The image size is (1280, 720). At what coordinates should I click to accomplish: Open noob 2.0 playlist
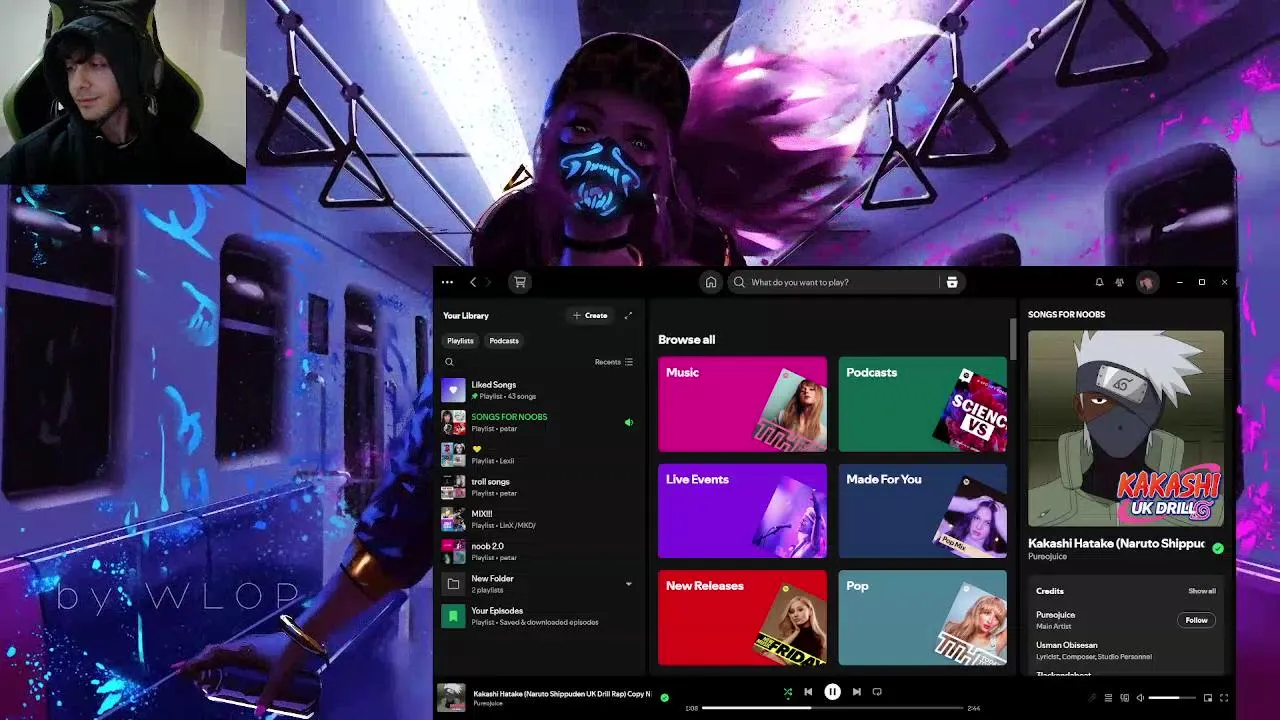(x=538, y=551)
